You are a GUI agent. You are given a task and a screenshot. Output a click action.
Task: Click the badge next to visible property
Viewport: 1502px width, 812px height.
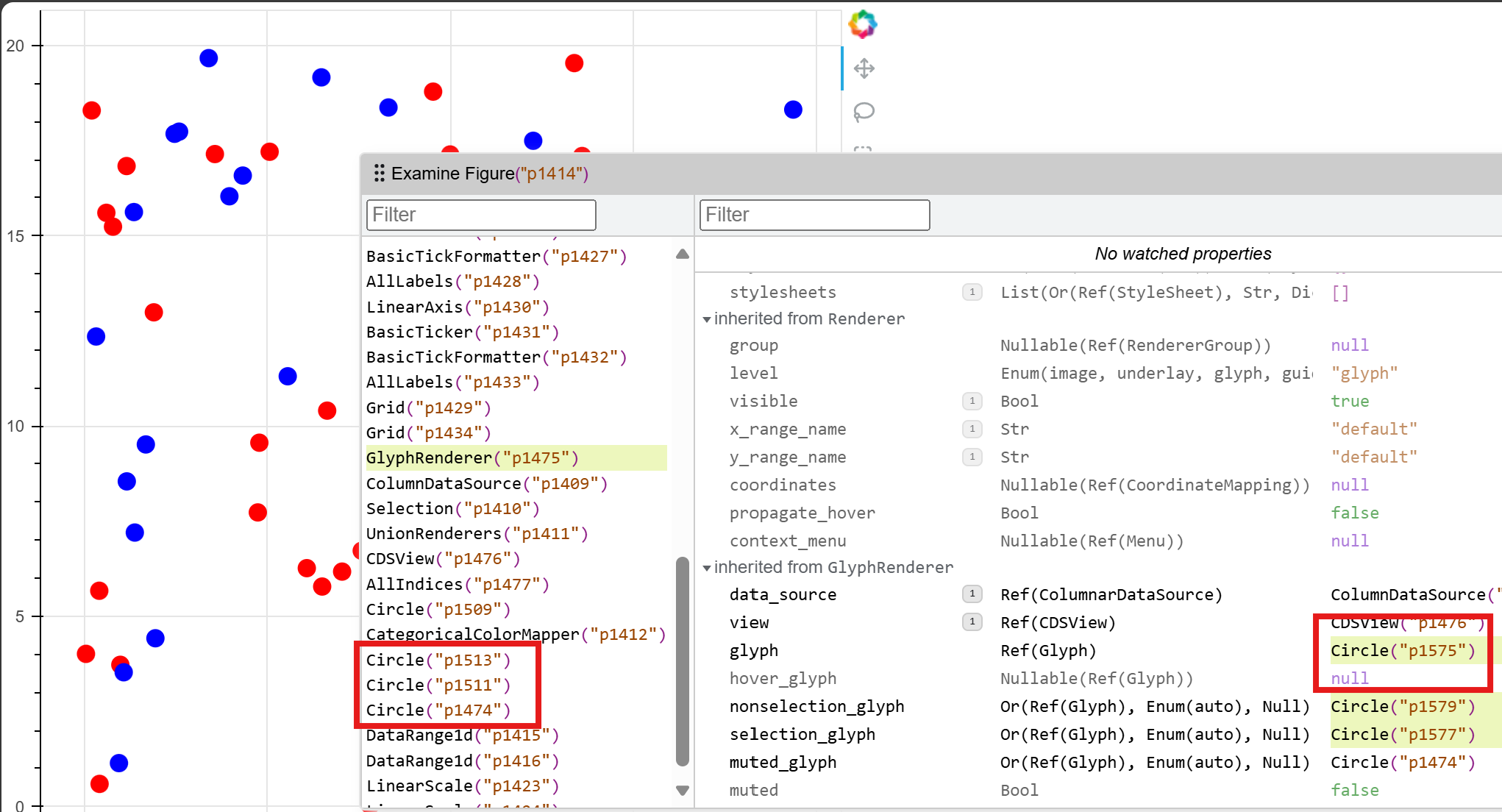972,401
